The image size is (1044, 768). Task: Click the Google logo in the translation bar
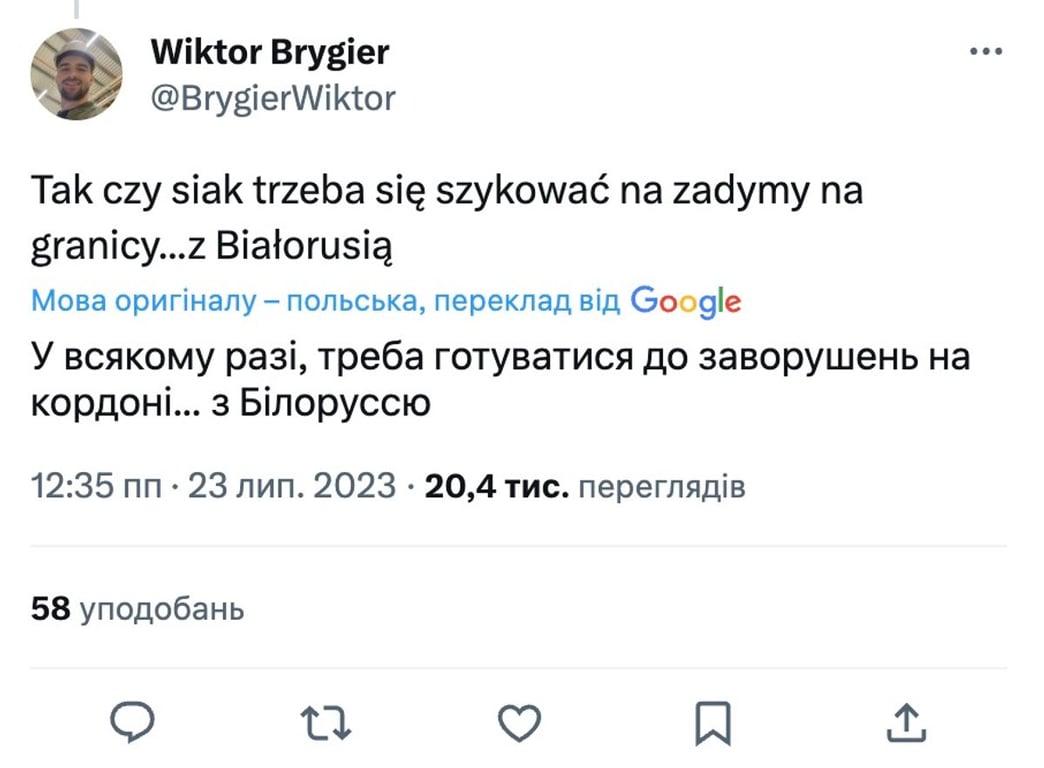[684, 300]
